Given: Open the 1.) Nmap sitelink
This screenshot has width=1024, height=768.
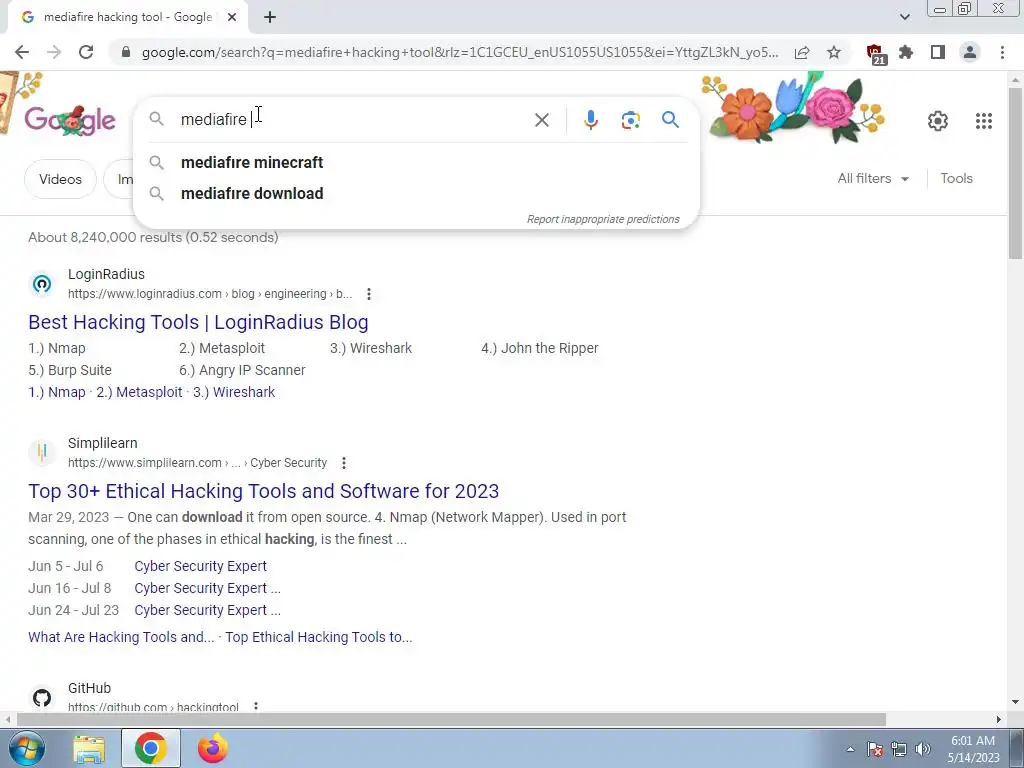Looking at the screenshot, I should pos(57,392).
